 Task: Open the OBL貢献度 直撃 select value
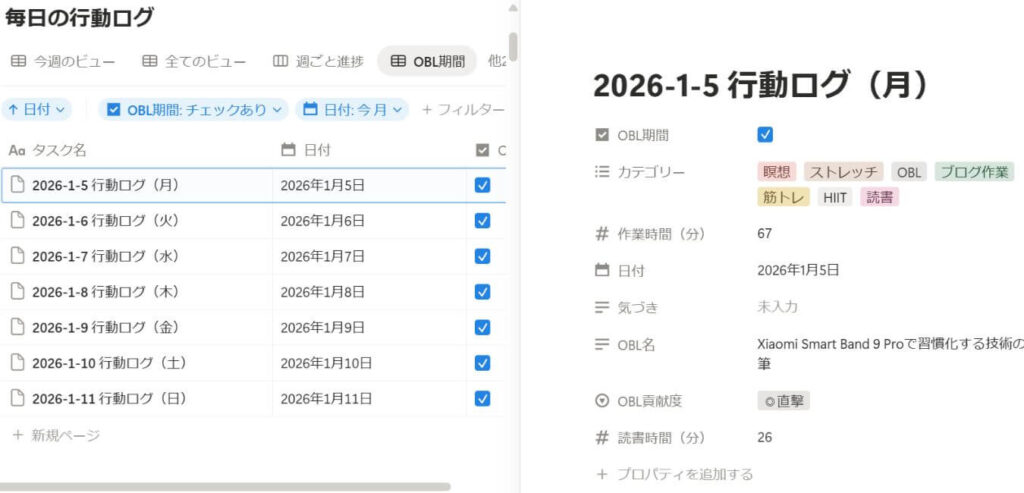click(784, 401)
